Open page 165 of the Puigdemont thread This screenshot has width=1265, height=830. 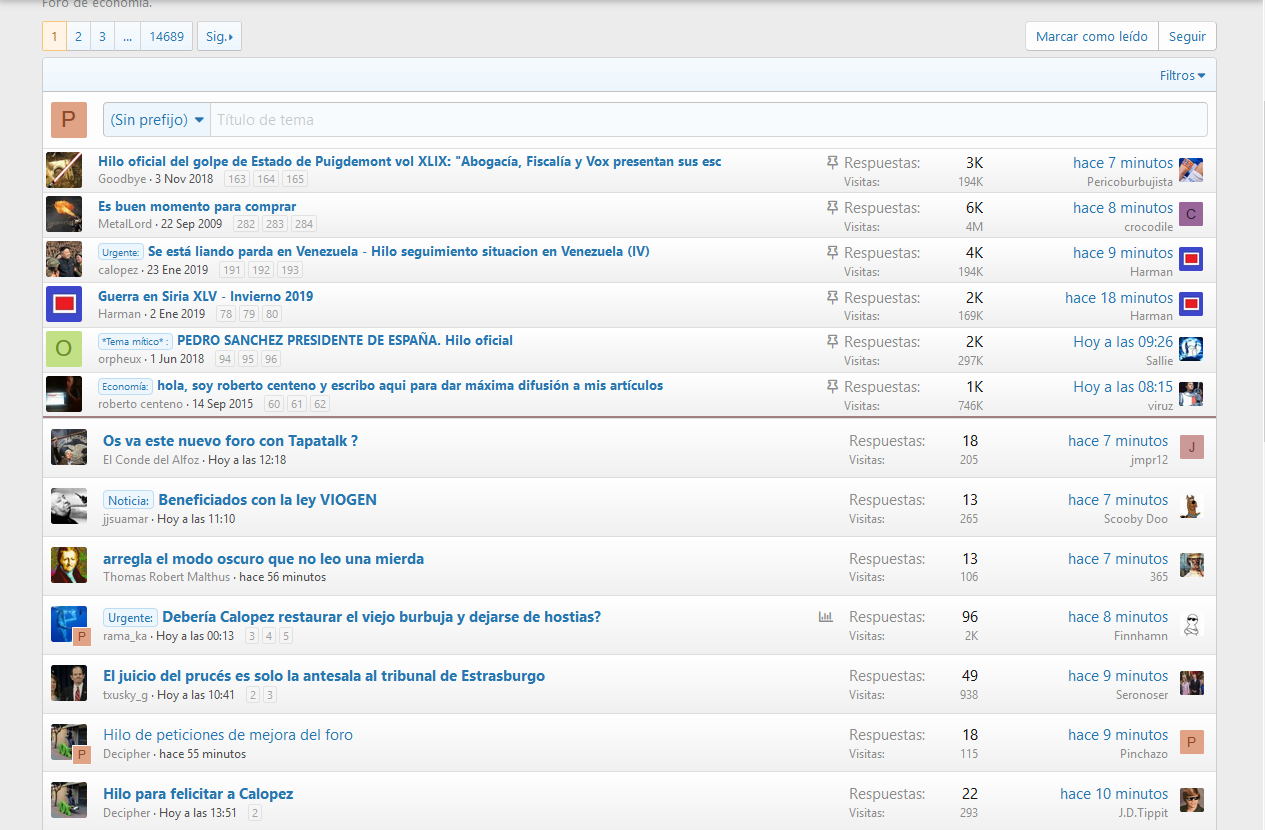[x=295, y=180]
